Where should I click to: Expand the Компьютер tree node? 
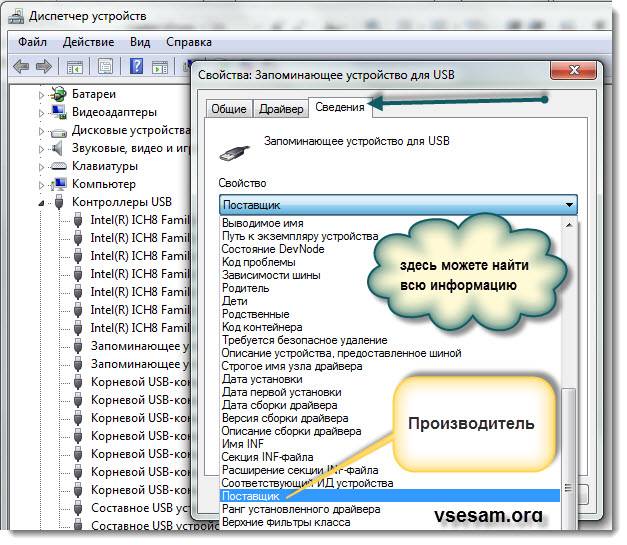pos(41,185)
